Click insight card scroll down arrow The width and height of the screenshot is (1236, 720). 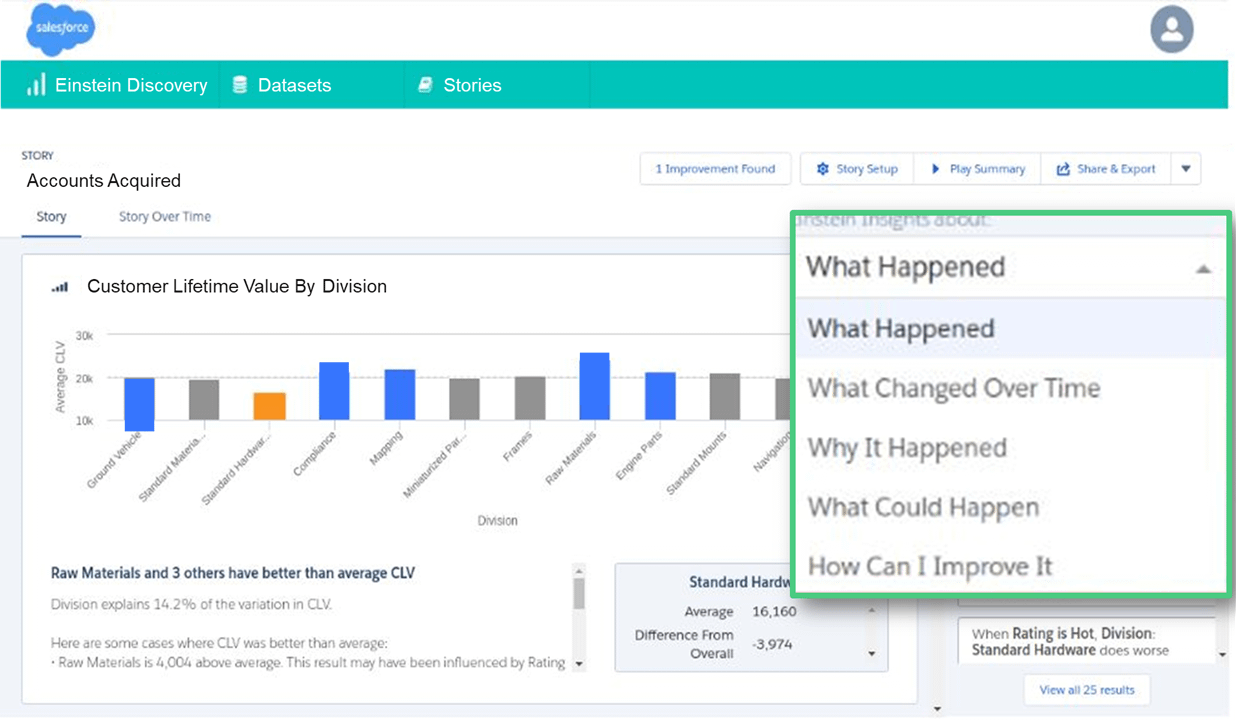point(1221,655)
